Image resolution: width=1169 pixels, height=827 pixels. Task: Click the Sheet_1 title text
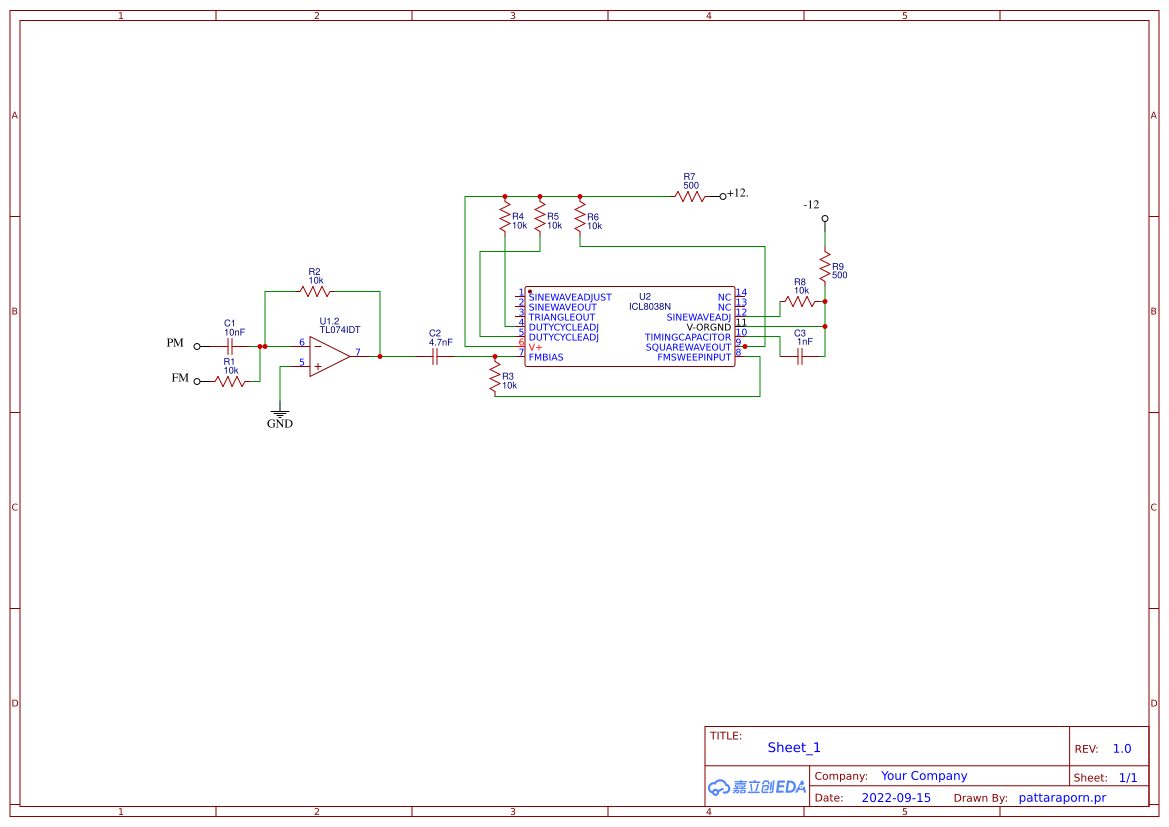(x=793, y=747)
